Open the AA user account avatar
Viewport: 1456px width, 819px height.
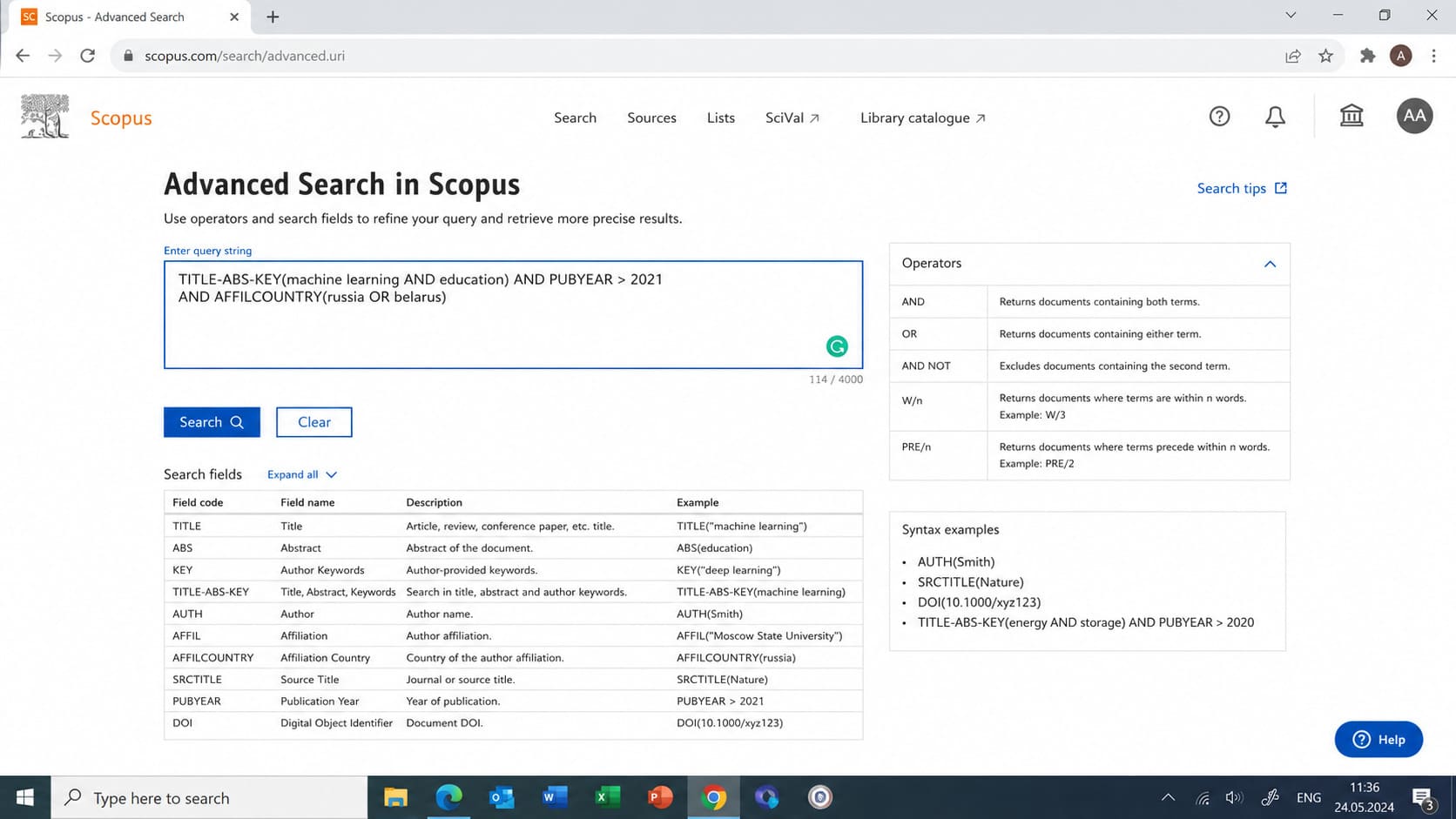(x=1414, y=116)
